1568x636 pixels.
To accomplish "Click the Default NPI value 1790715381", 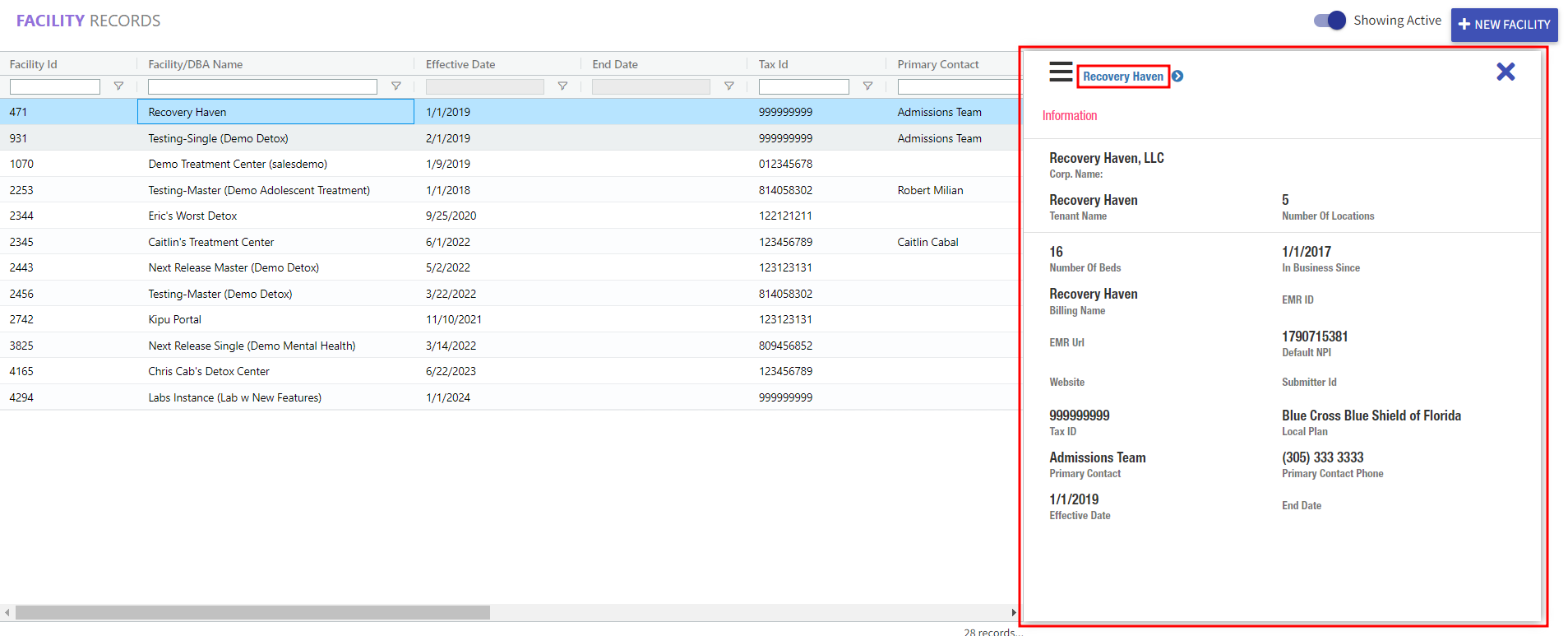I will click(1315, 337).
